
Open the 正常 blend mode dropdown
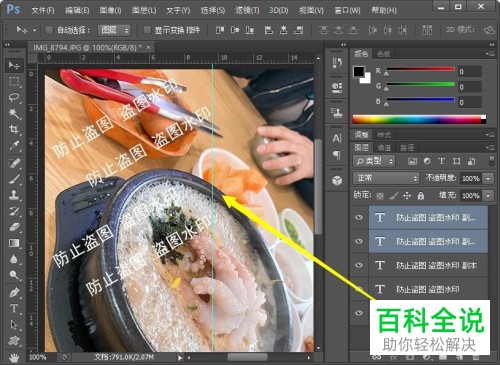click(386, 178)
